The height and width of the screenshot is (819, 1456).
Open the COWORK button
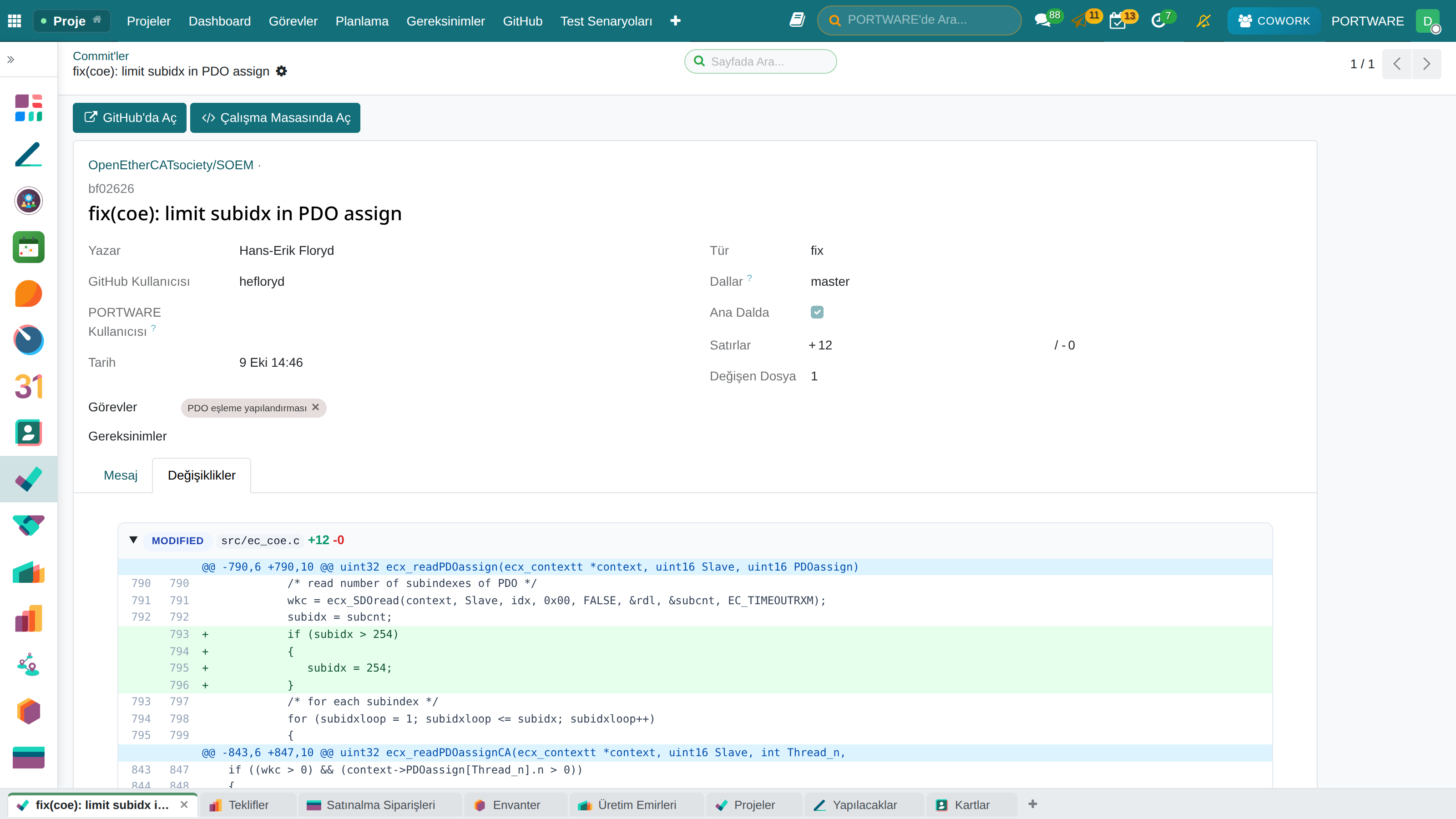[1274, 21]
